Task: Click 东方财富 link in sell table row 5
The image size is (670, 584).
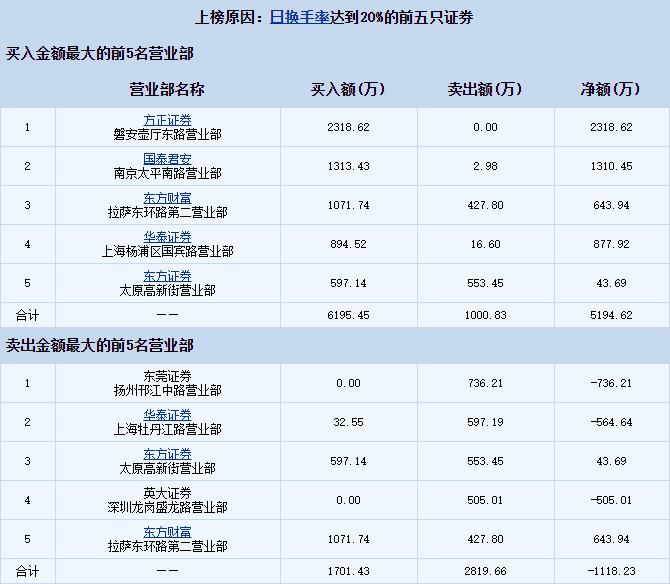Action: coord(168,532)
